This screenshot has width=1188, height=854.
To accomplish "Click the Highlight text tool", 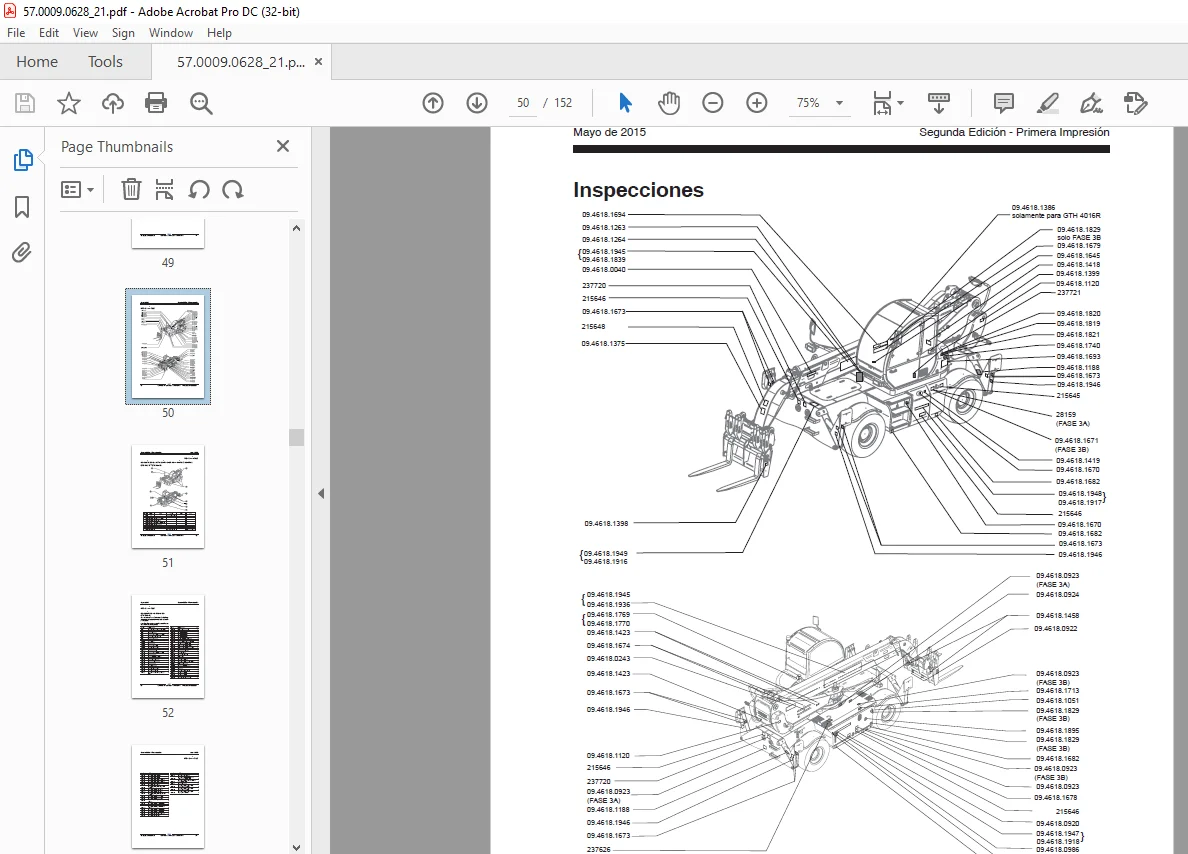I will [x=1048, y=103].
